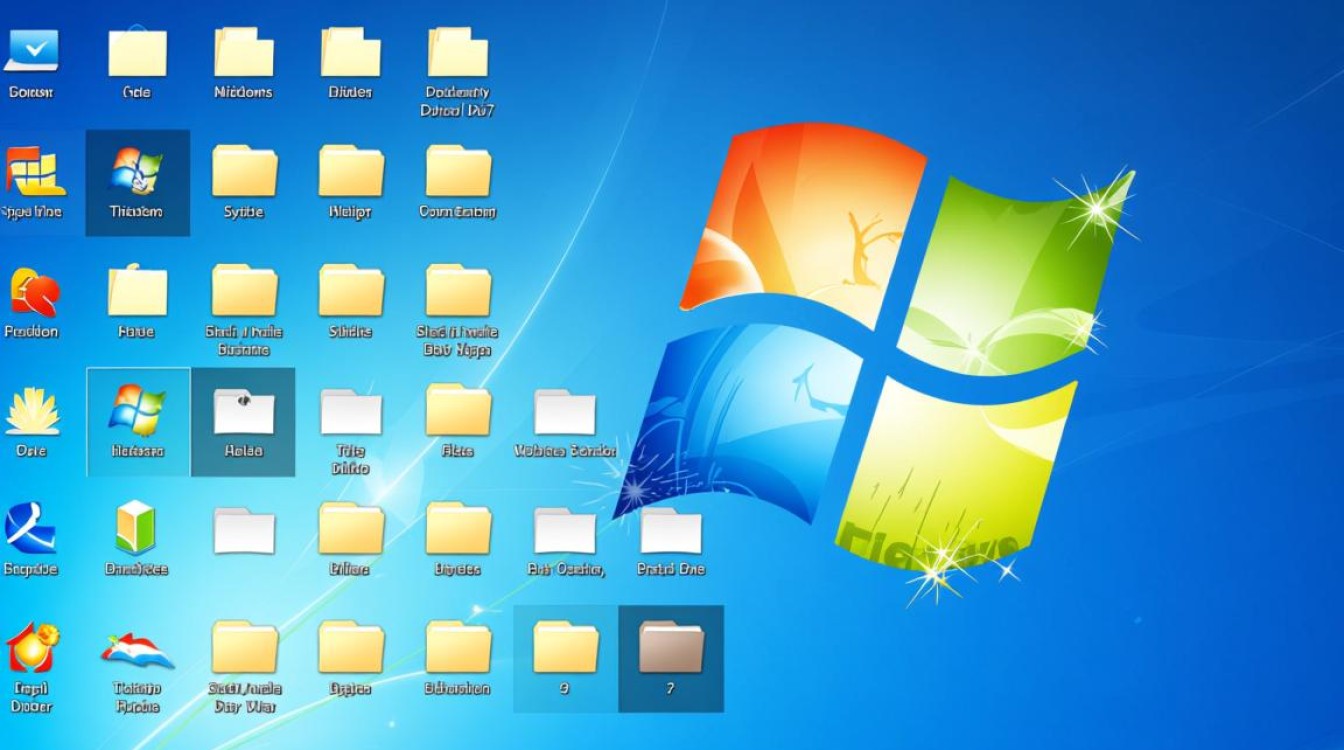Open the folder labeled Nitdoms

[243, 52]
